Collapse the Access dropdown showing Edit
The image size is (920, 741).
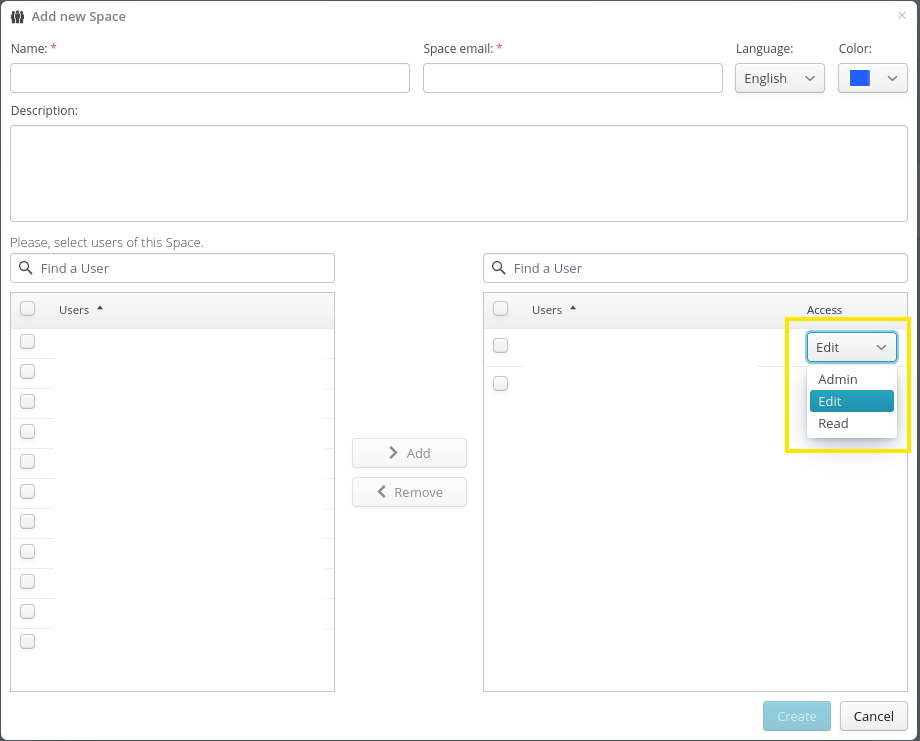851,347
